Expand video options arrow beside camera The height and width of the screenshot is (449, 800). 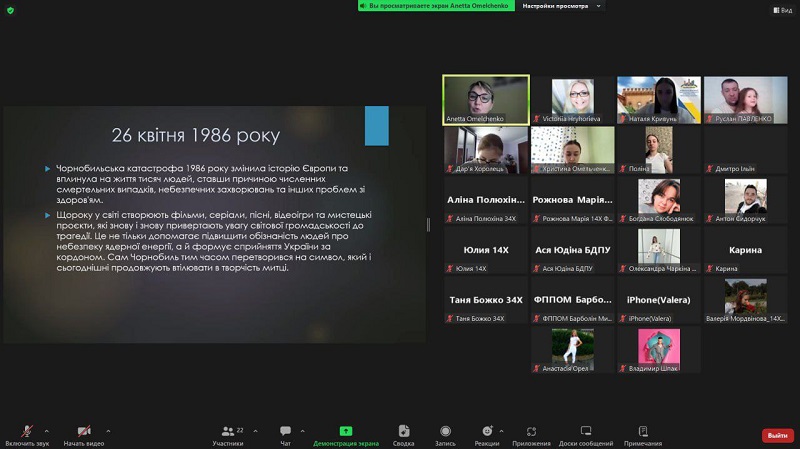(108, 430)
